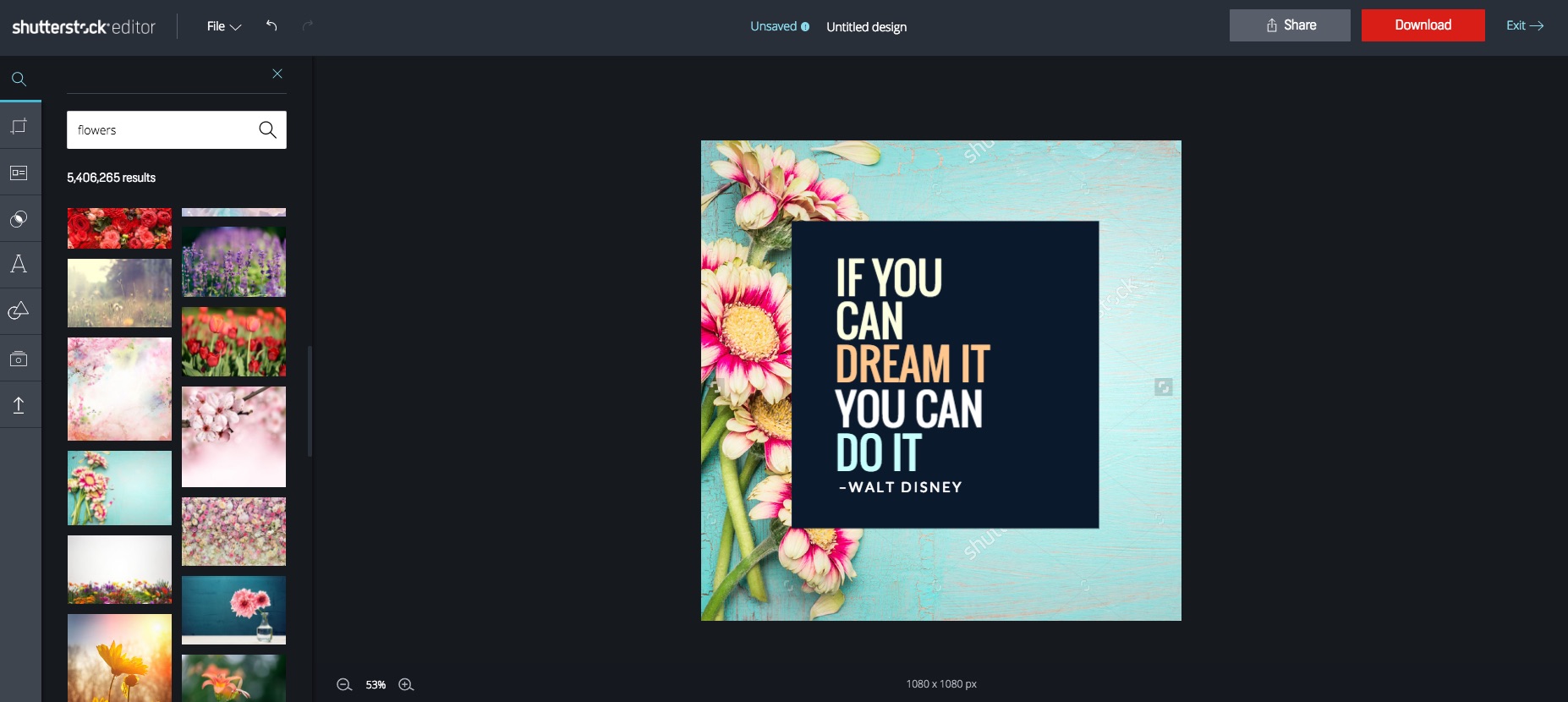Exit the editor
1568x702 pixels.
1525,25
